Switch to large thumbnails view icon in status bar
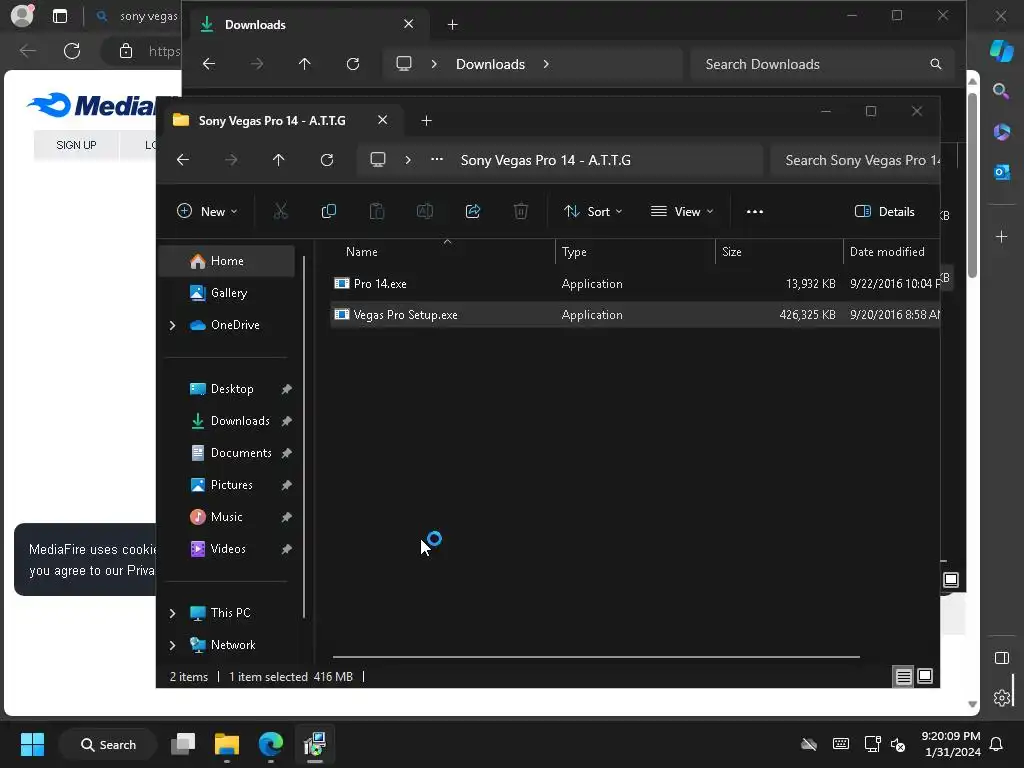Viewport: 1024px width, 768px height. point(925,677)
